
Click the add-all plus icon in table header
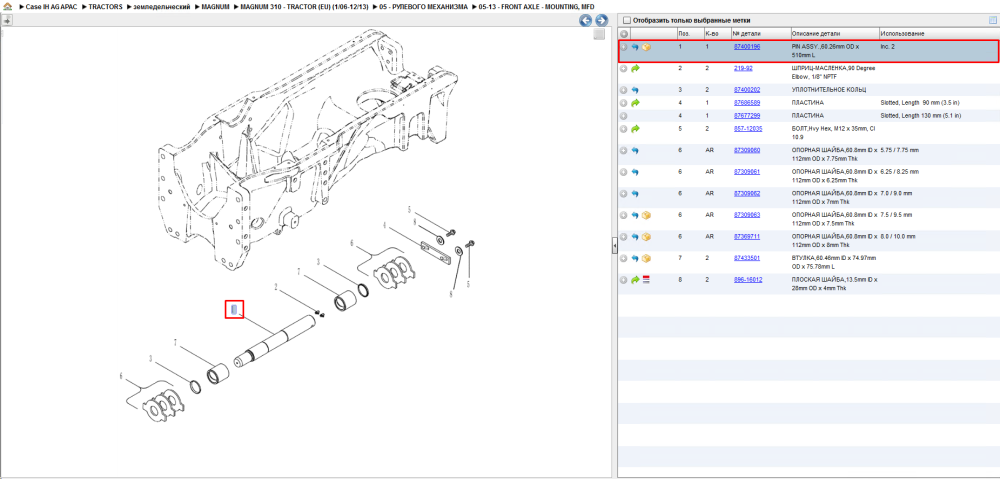[624, 34]
